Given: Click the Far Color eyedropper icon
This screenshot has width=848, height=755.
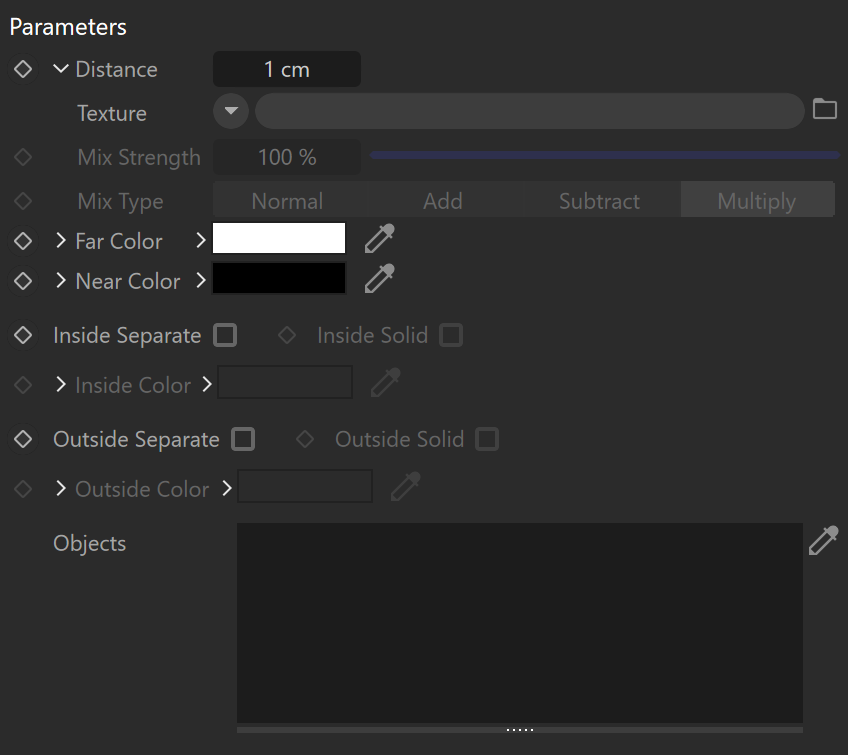Looking at the screenshot, I should [380, 239].
